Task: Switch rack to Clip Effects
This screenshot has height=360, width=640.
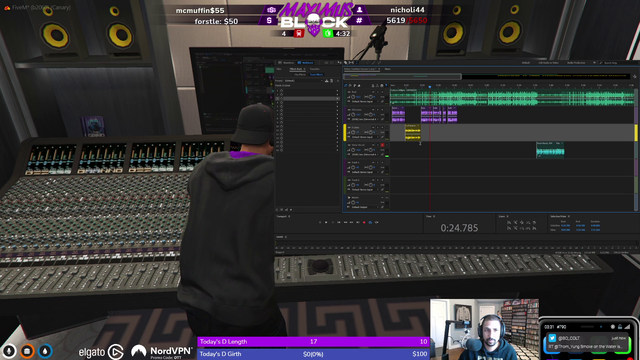Action: pyautogui.click(x=300, y=75)
